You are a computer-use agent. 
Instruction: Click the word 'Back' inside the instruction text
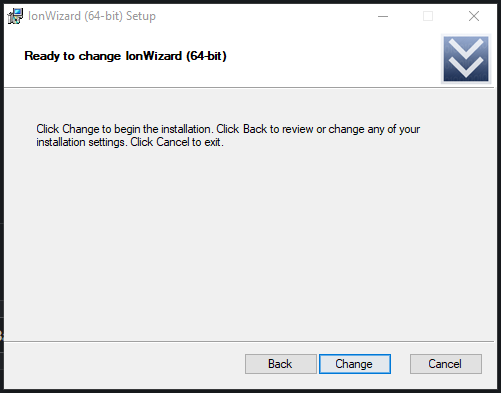click(x=255, y=129)
